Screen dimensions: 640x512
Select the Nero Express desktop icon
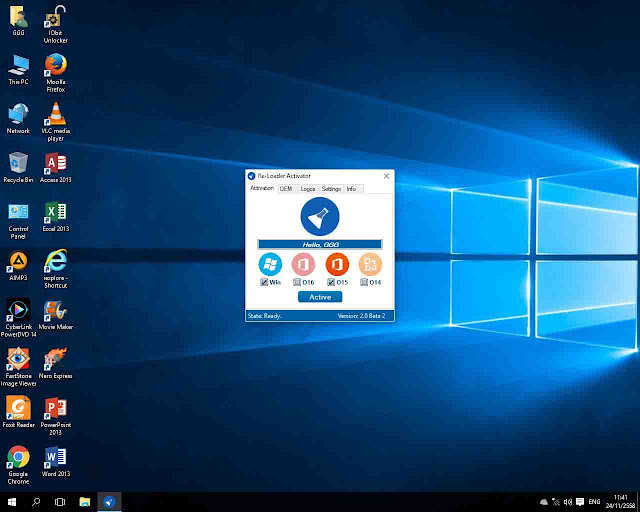pos(56,363)
